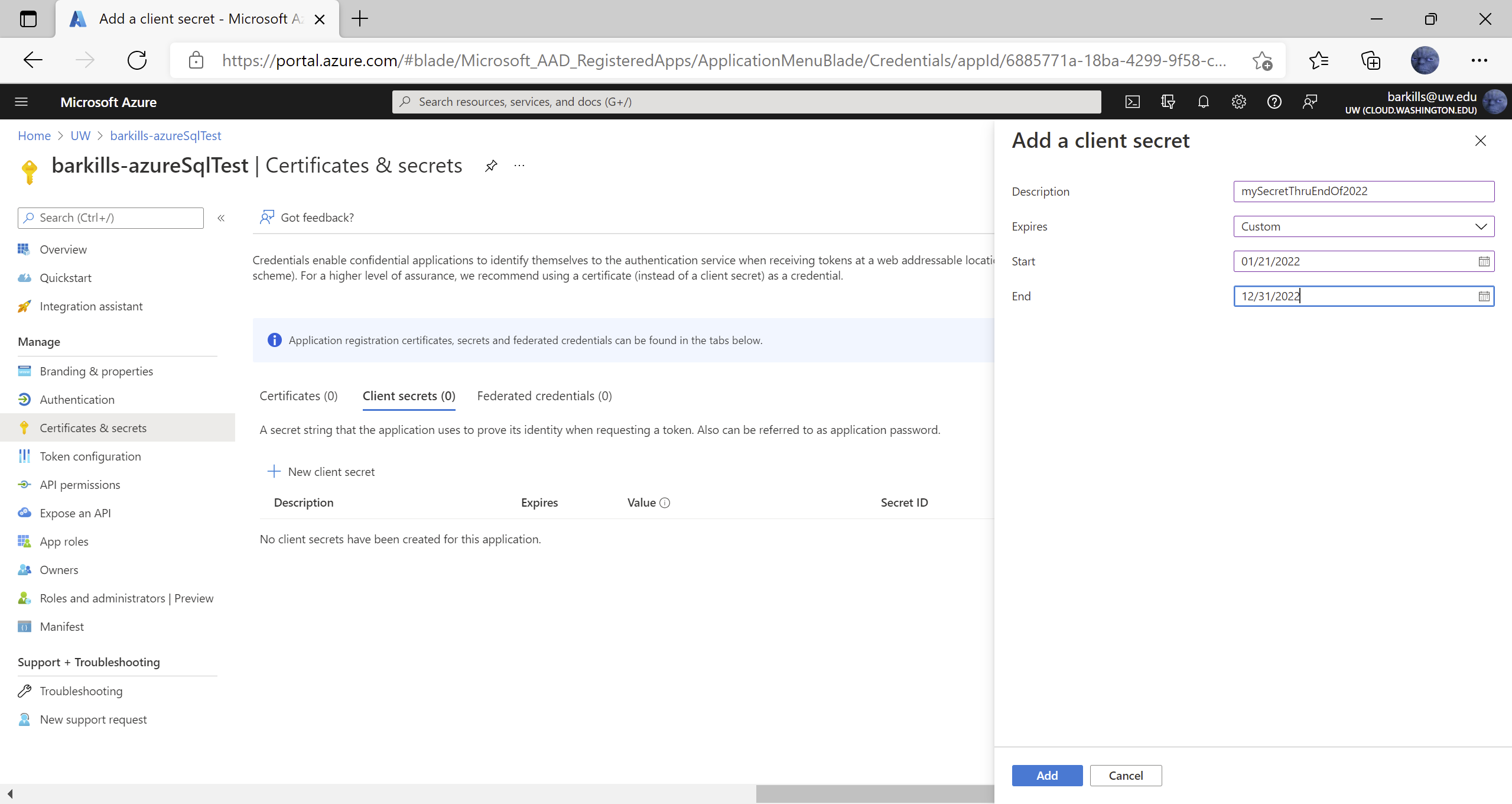
Task: Click the End date field
Action: coord(1364,296)
